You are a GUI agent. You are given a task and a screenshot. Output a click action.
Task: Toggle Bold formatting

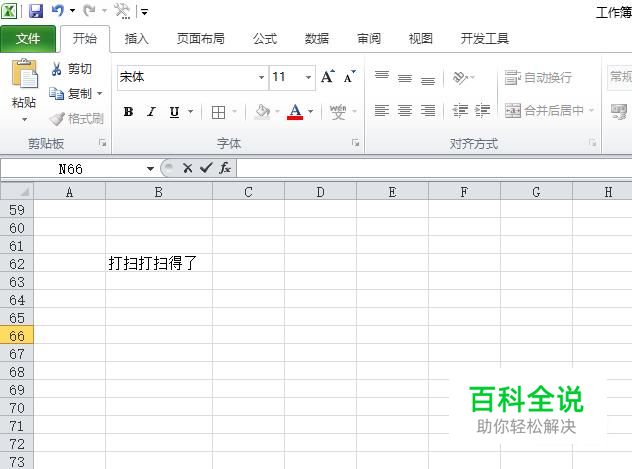click(x=128, y=112)
